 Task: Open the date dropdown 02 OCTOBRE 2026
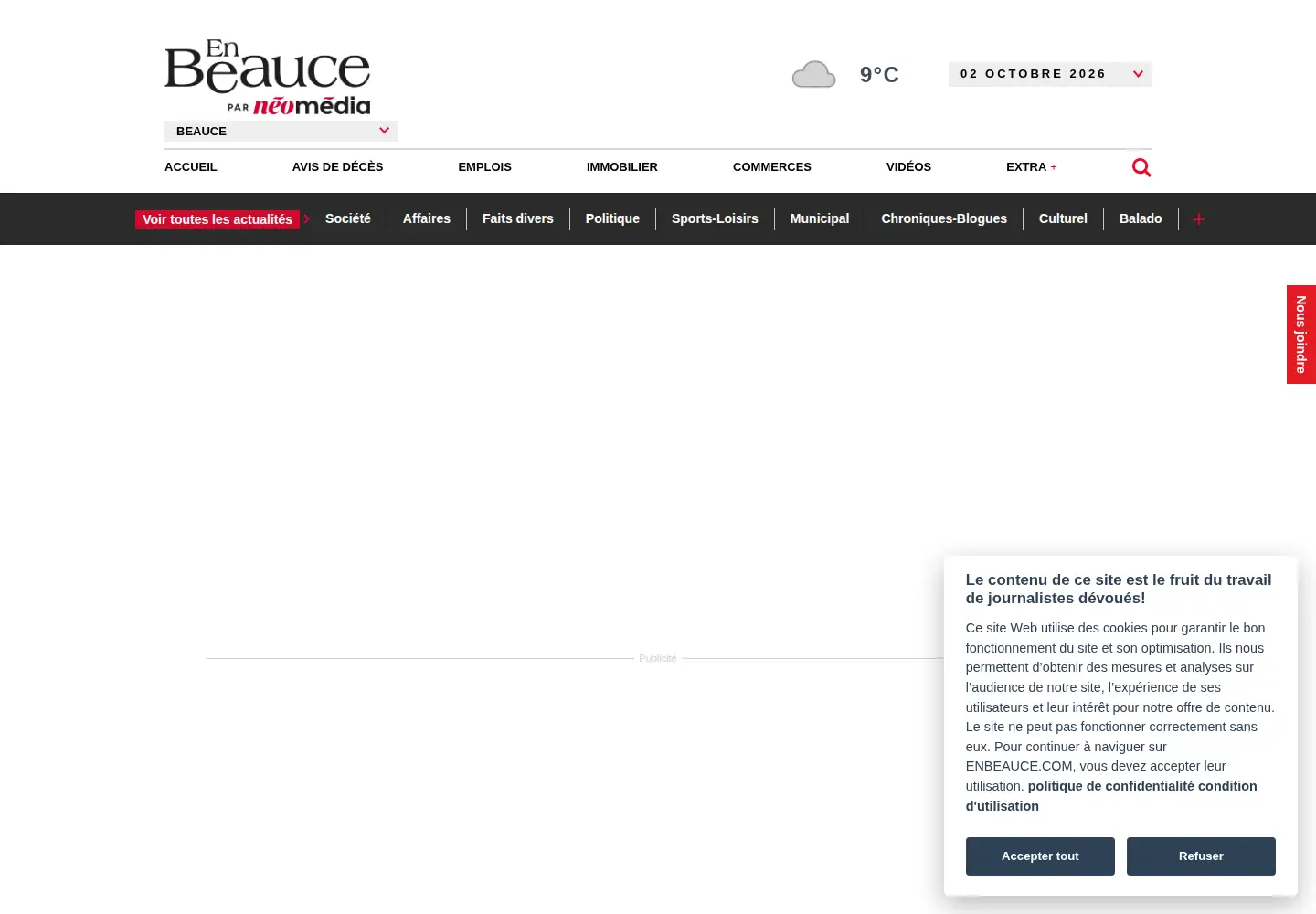1050,74
